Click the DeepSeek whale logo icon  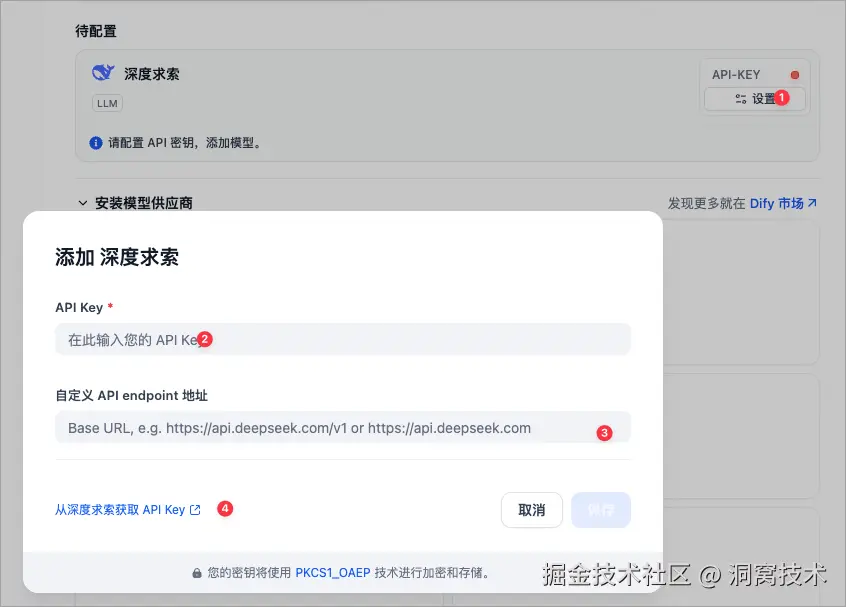click(x=103, y=72)
